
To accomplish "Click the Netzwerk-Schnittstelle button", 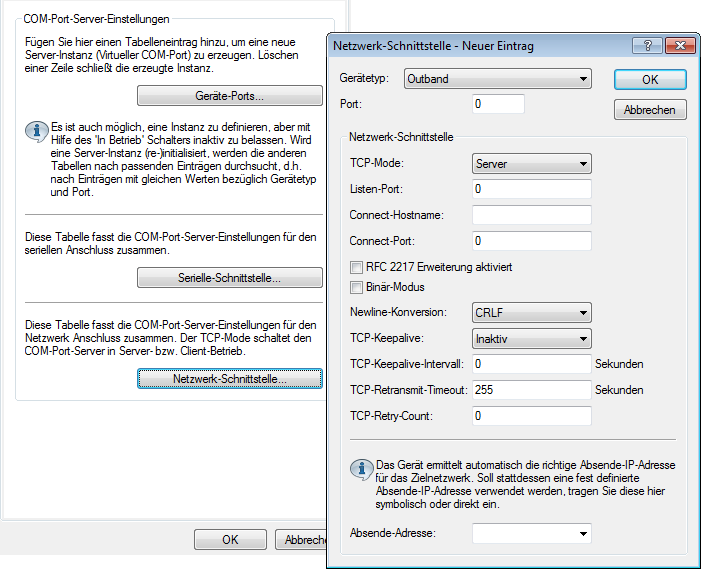I will (x=229, y=379).
